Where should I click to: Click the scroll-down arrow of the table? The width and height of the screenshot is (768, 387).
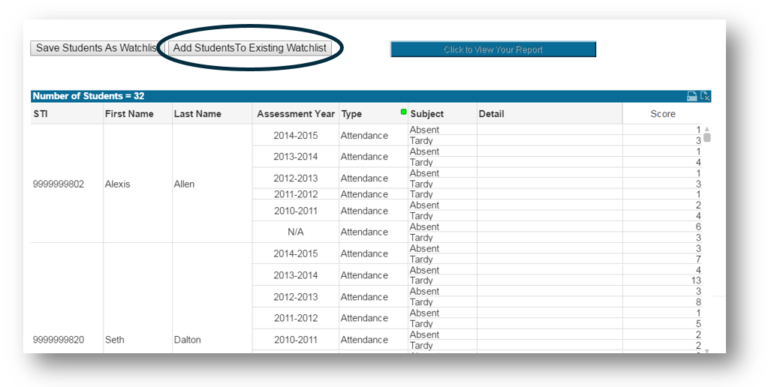[x=707, y=351]
